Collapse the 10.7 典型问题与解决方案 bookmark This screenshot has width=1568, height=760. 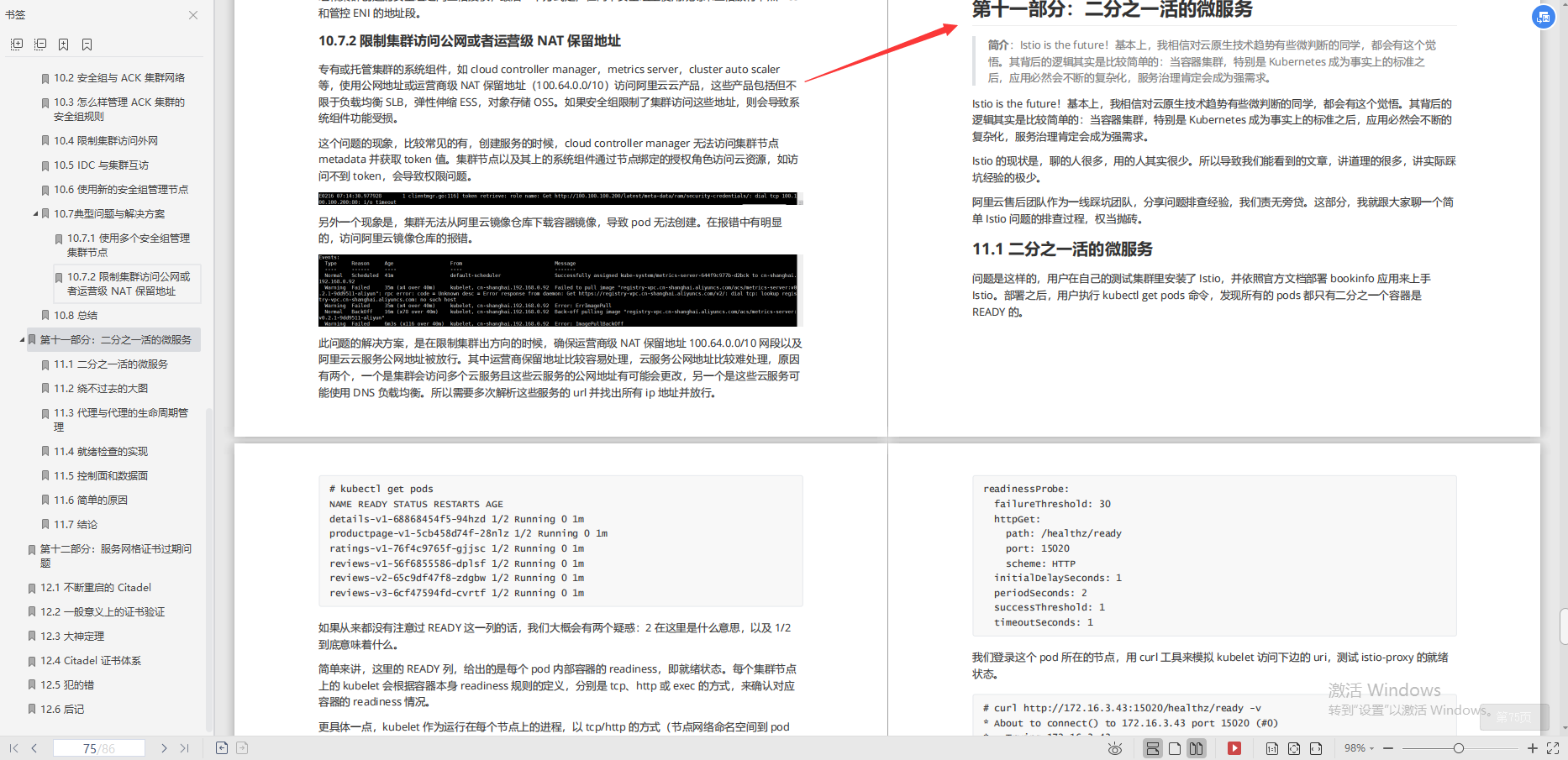35,213
